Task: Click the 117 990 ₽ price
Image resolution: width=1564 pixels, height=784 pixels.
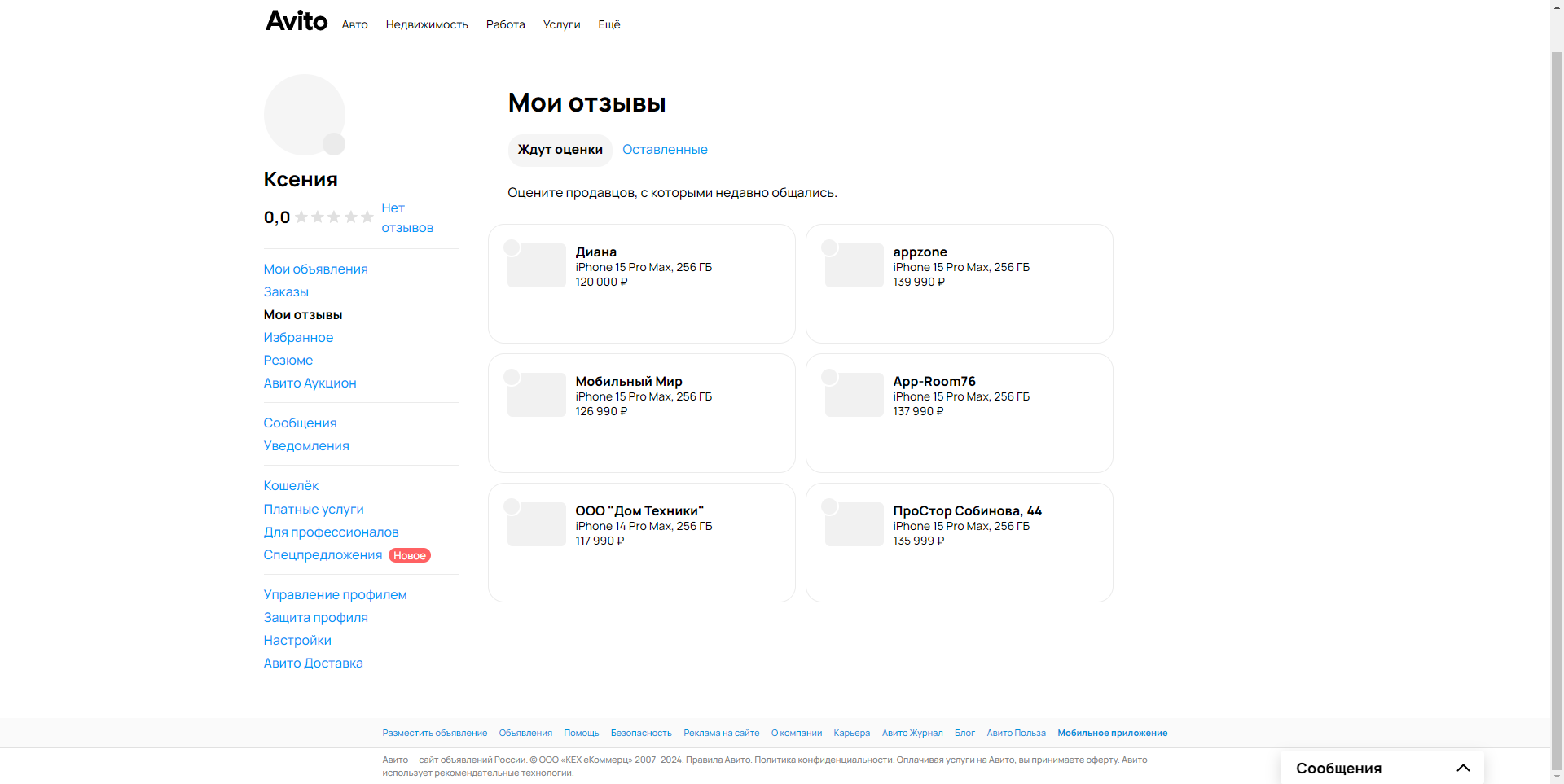Action: 600,541
